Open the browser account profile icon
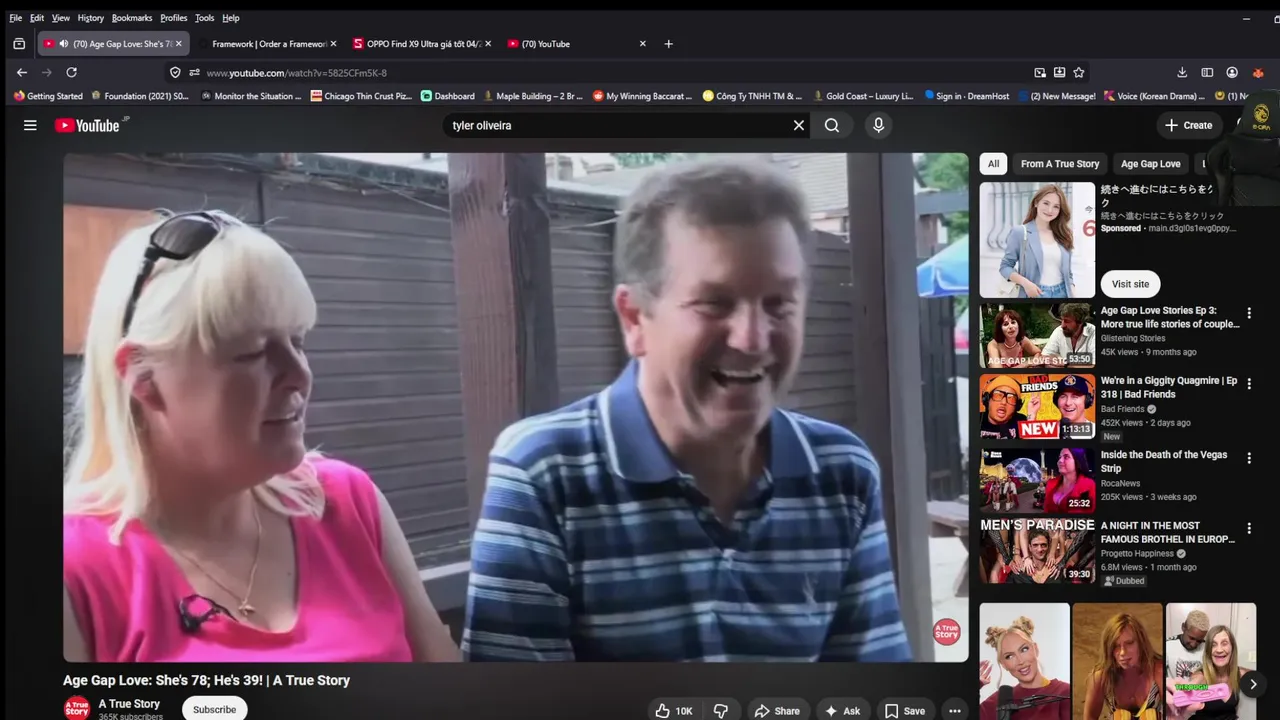 1232,72
